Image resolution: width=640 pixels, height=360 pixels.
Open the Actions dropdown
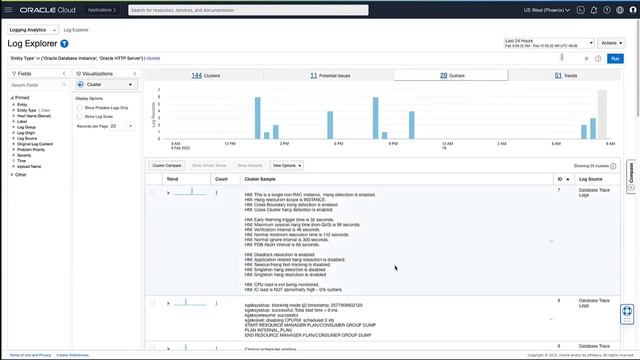coord(611,43)
